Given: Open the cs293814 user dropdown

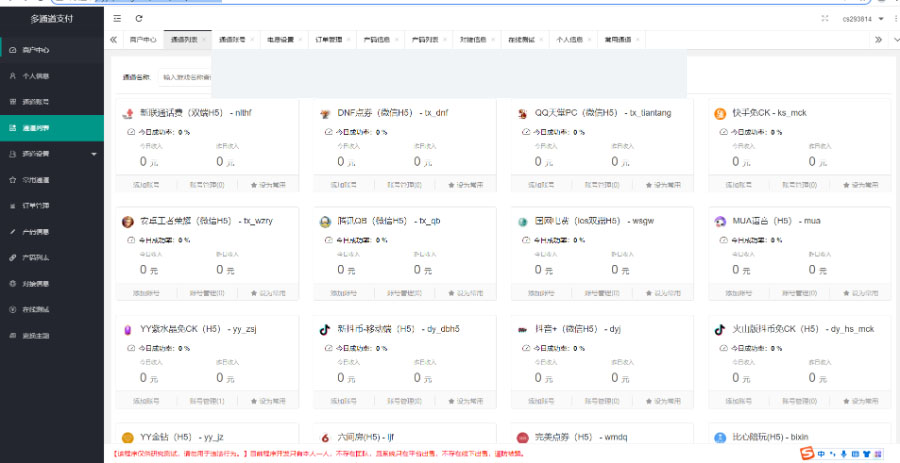Looking at the screenshot, I should coord(863,19).
